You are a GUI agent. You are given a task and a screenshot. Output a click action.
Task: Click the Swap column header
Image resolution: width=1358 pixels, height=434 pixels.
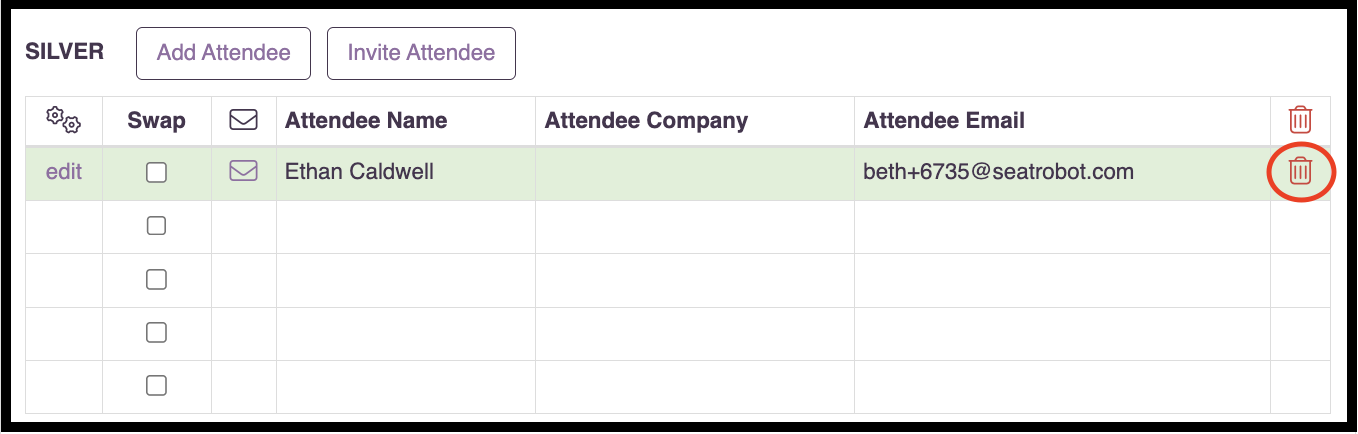156,121
